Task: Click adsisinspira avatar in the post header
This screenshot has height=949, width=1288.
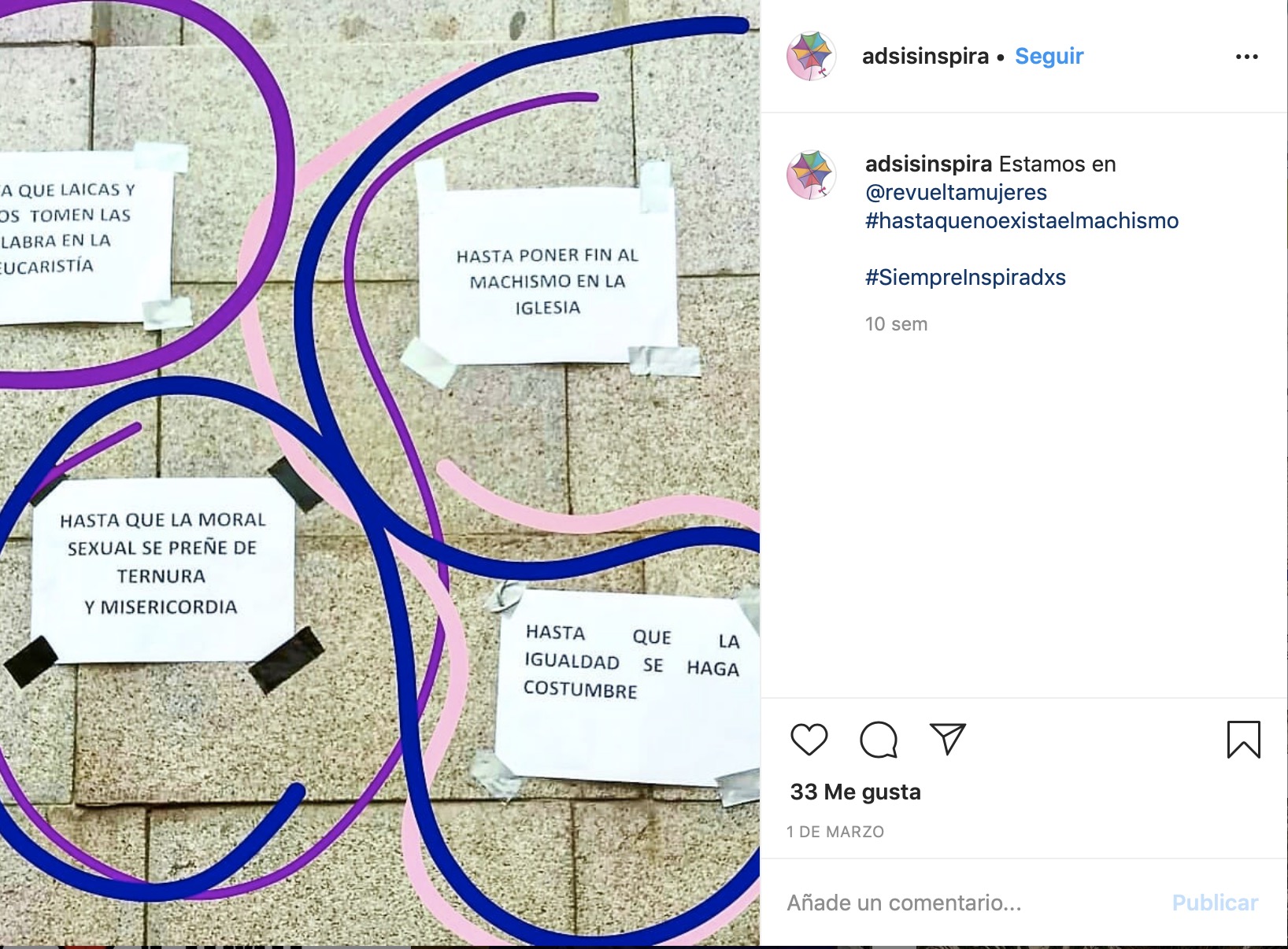Action: pyautogui.click(x=811, y=56)
